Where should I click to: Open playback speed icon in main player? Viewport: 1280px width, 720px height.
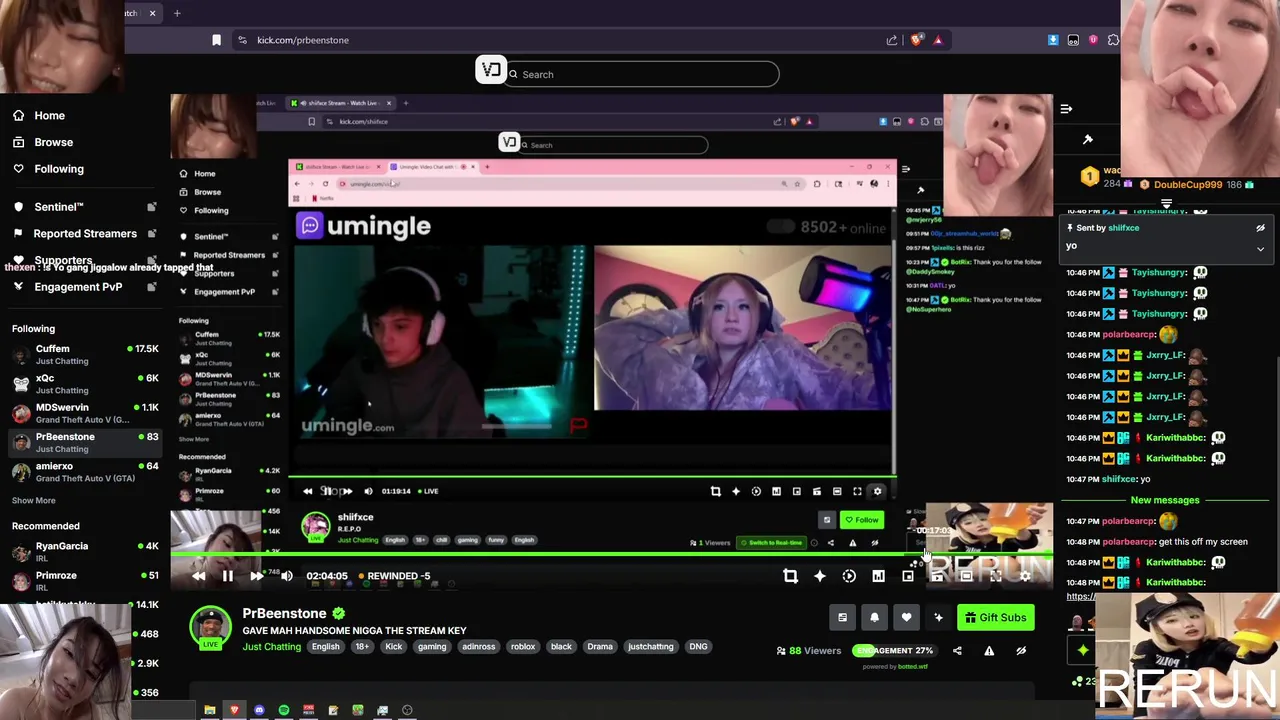(x=849, y=576)
